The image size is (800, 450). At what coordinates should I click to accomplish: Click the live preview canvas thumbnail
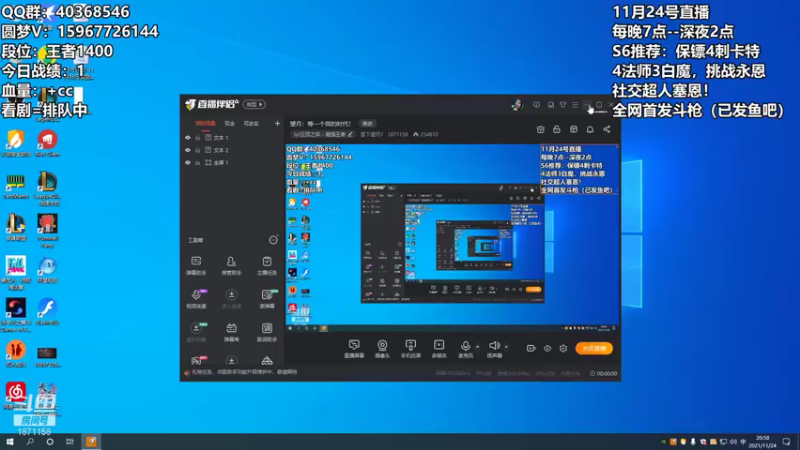[453, 238]
